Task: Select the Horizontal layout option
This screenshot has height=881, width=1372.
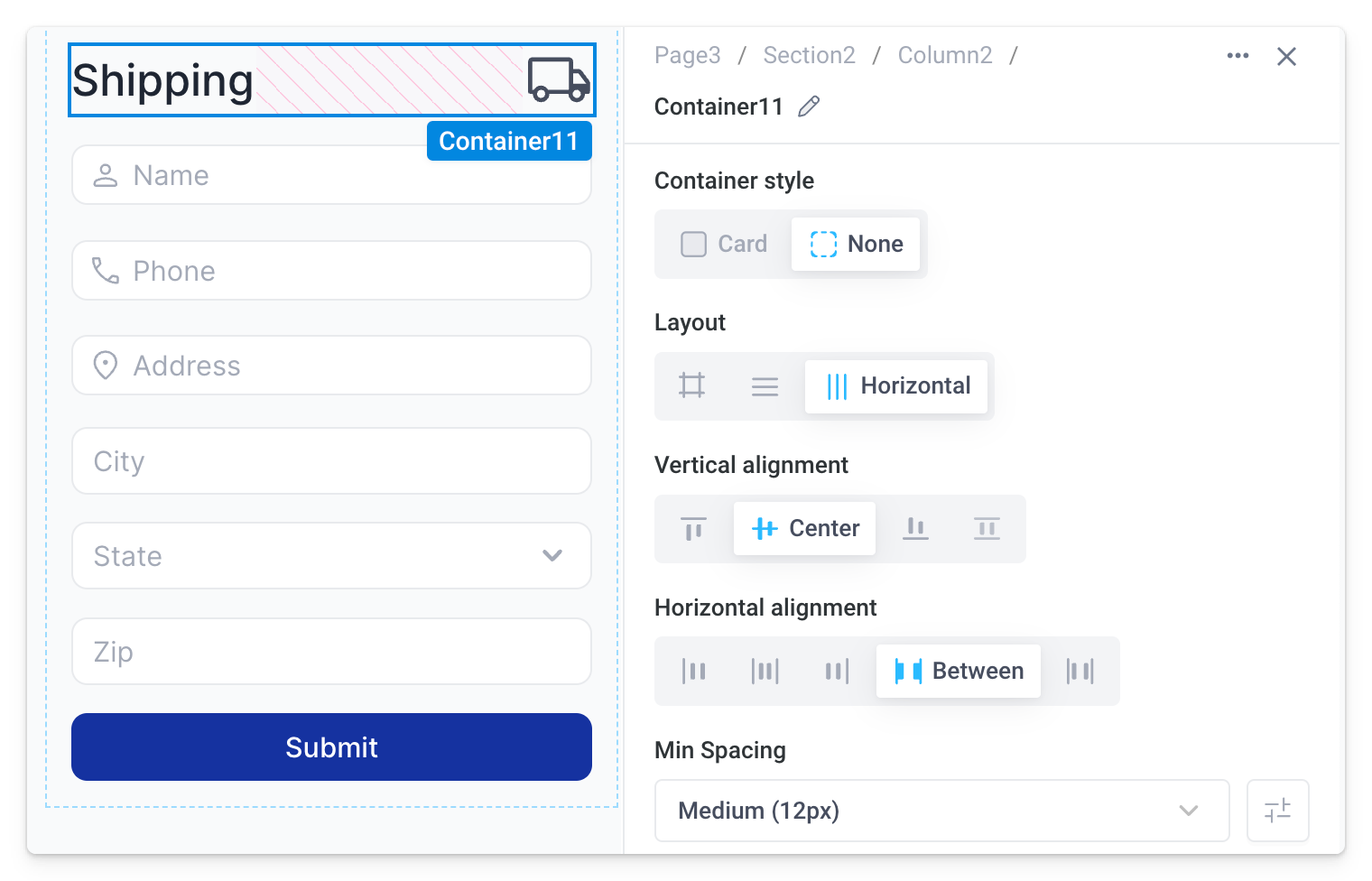Action: tap(896, 386)
